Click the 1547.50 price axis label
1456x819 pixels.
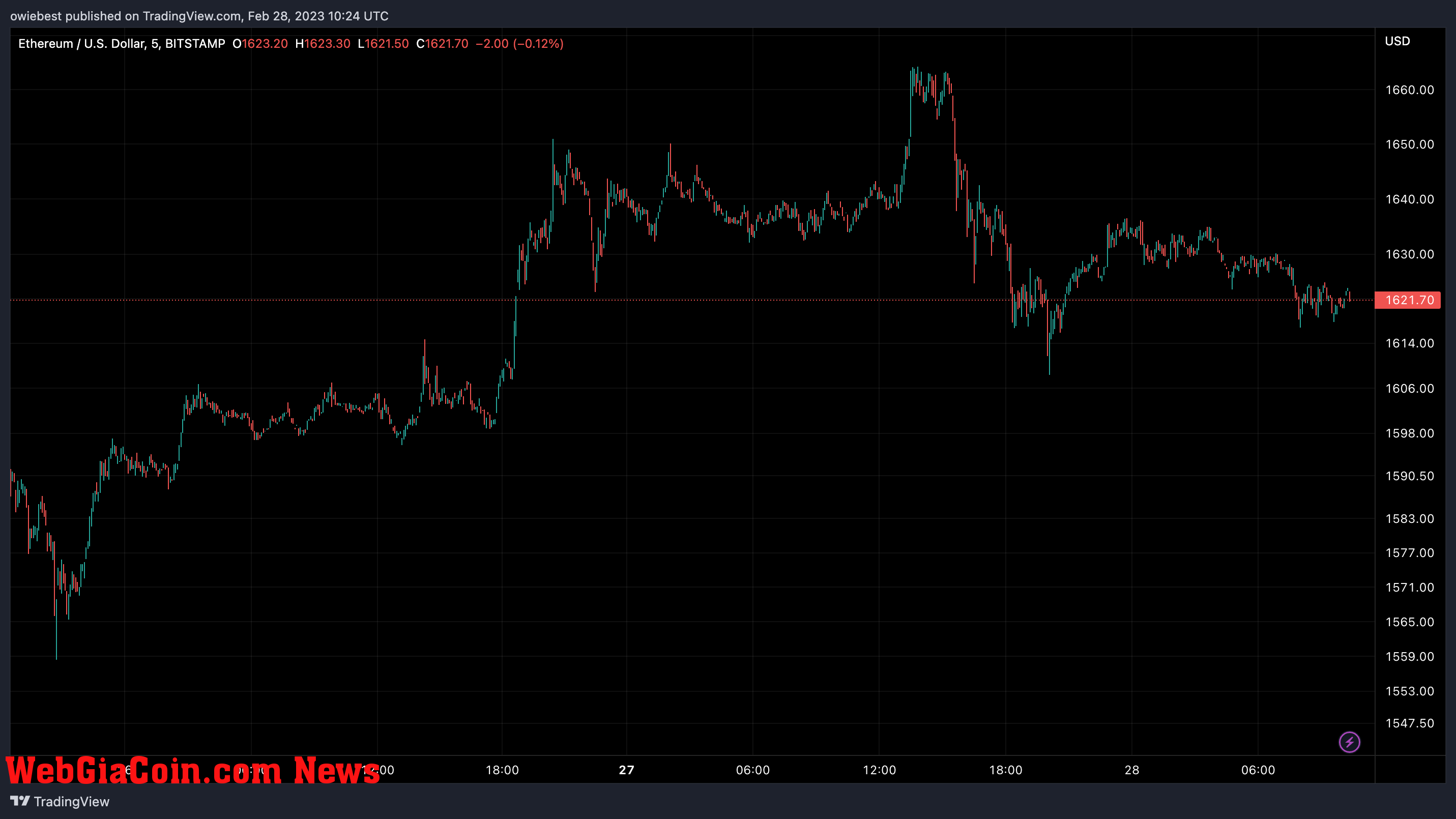click(x=1410, y=723)
